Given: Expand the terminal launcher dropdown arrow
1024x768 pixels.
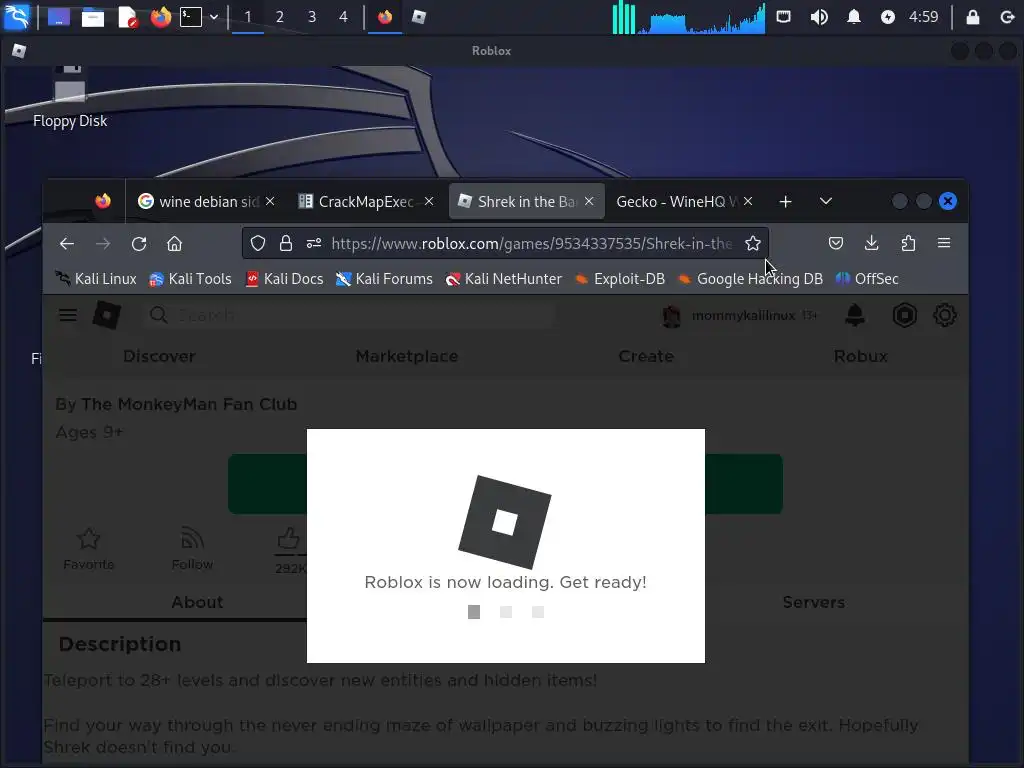Looking at the screenshot, I should [x=214, y=17].
